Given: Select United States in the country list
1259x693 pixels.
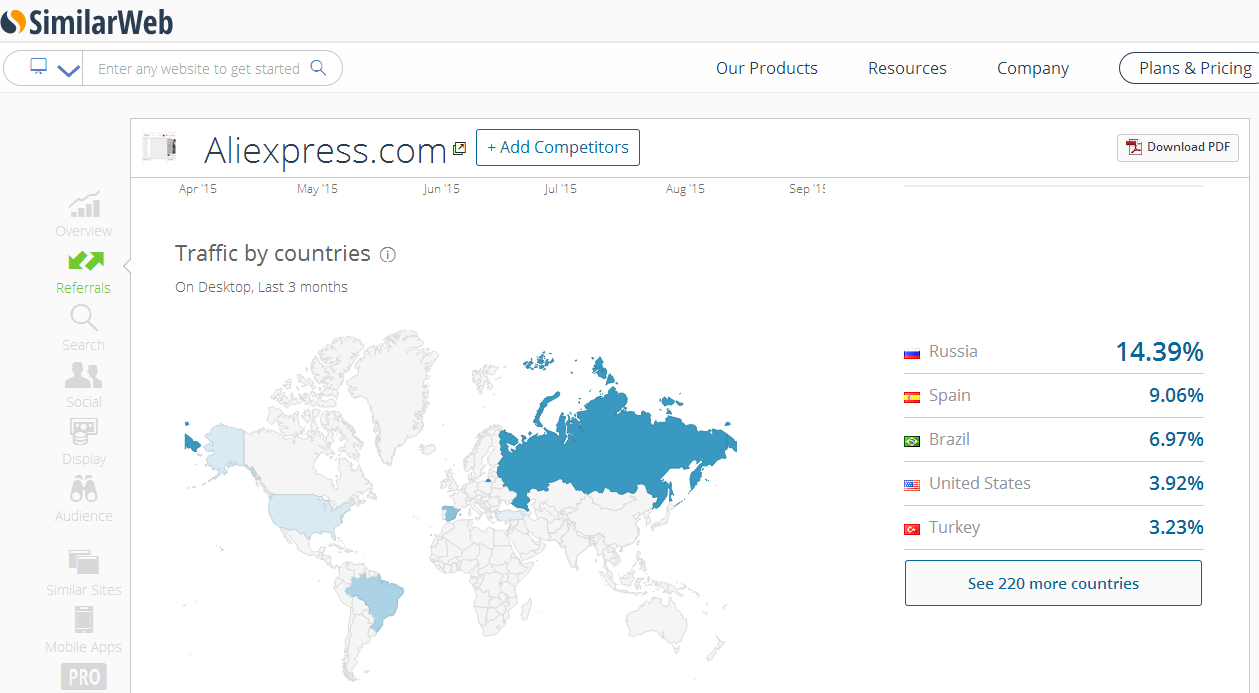Looking at the screenshot, I should pos(980,483).
